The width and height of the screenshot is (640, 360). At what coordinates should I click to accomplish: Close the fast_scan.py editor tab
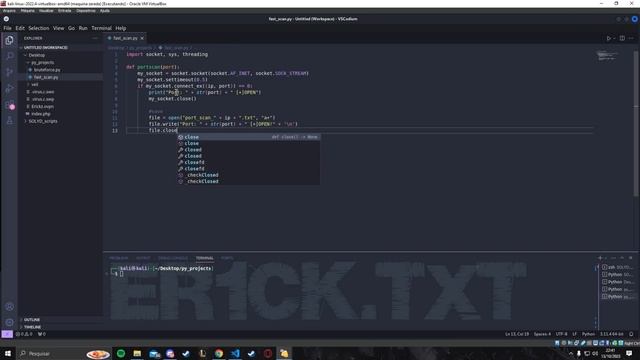point(142,38)
